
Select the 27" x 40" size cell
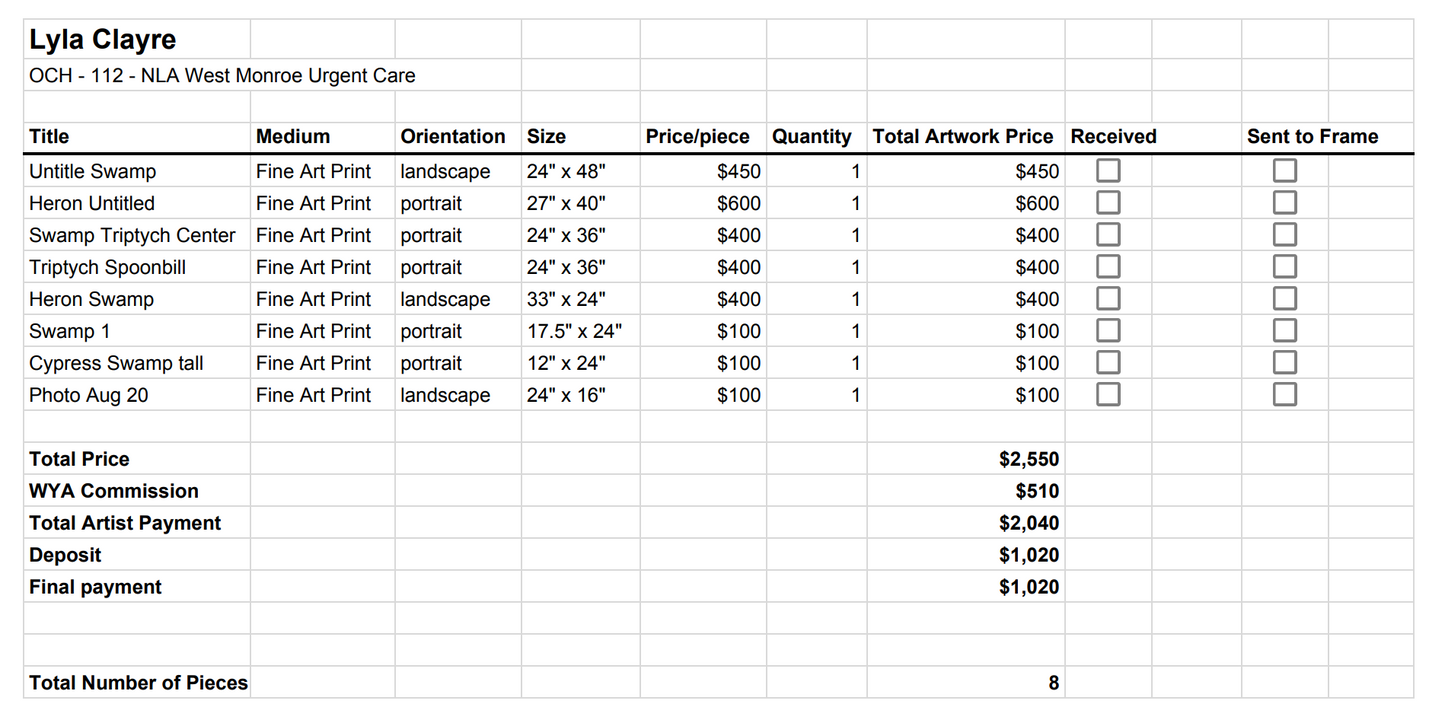(x=566, y=203)
